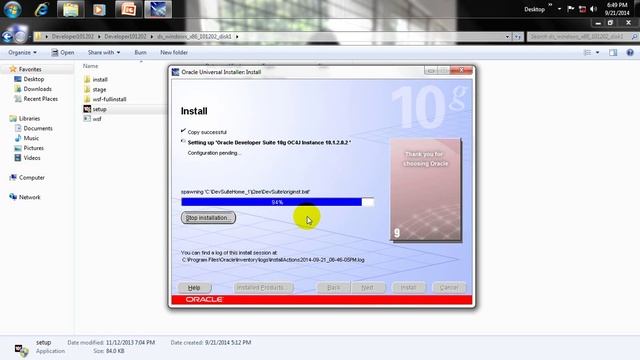Click the Action Center flag tray icon
Viewport: 640px width, 360px height.
tap(571, 9)
